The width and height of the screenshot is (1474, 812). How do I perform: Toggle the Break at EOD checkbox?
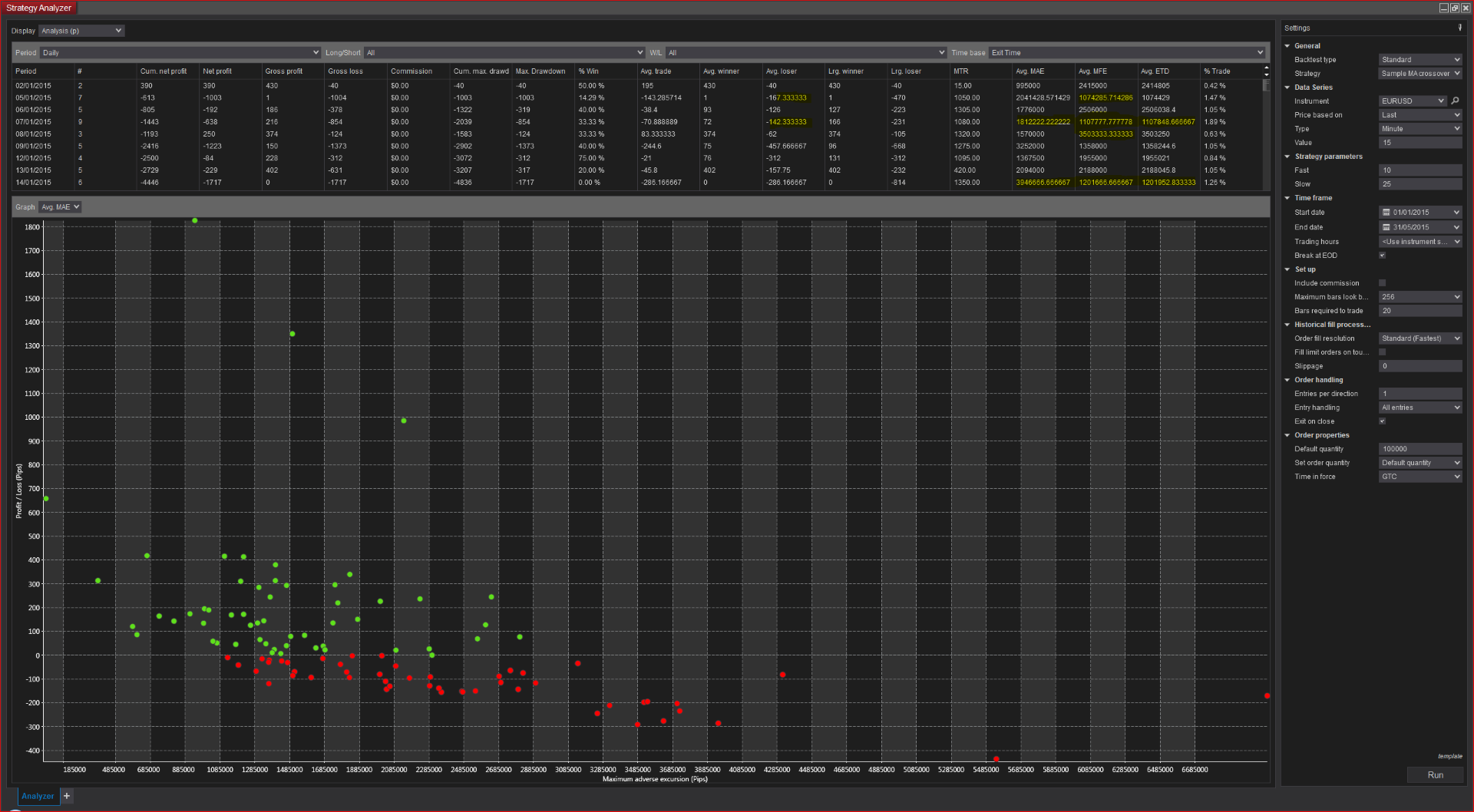1382,256
